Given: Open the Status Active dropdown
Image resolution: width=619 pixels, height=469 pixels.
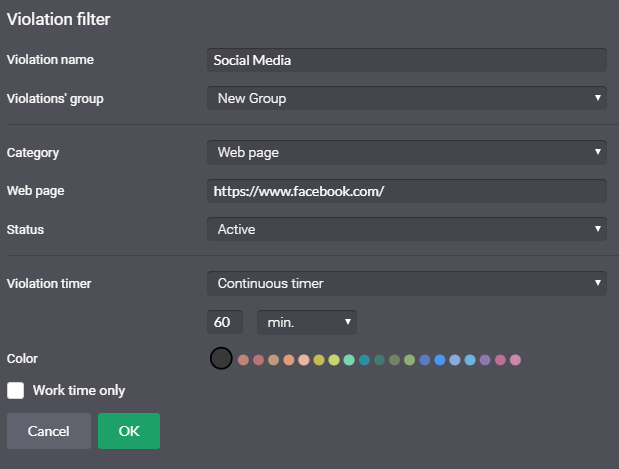Looking at the screenshot, I should click(x=407, y=229).
